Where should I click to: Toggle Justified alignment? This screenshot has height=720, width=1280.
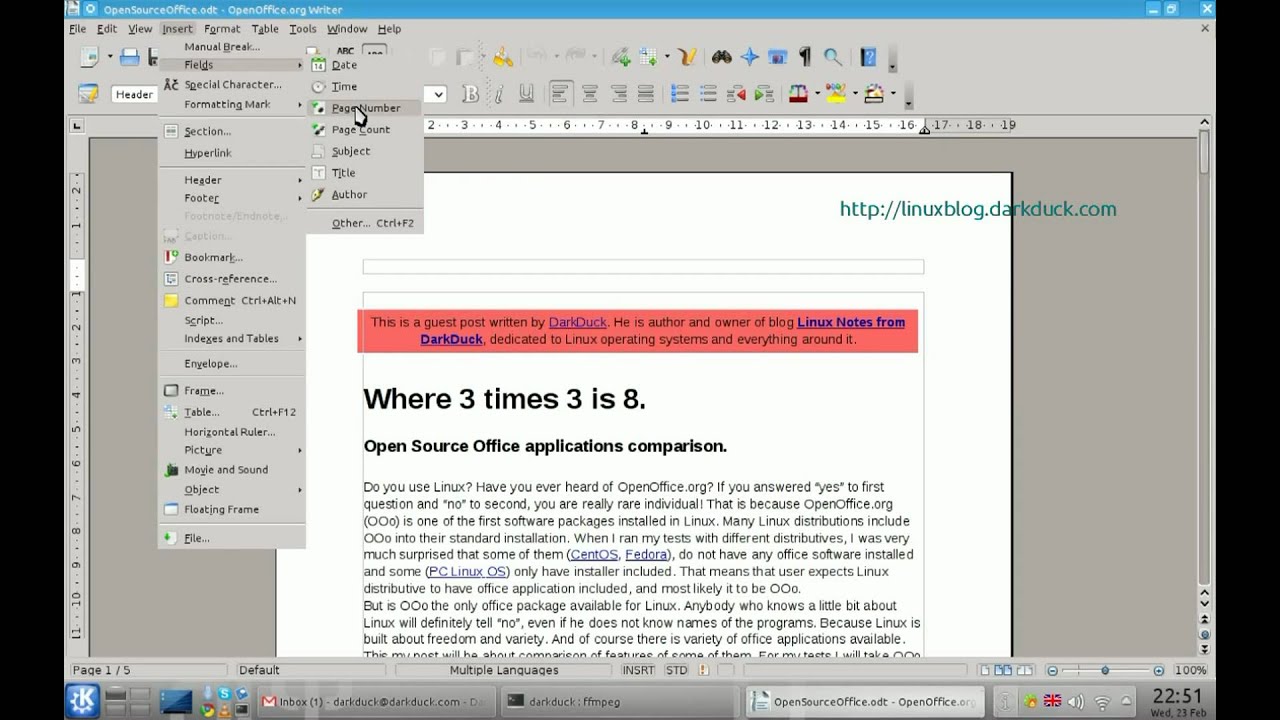[x=646, y=94]
